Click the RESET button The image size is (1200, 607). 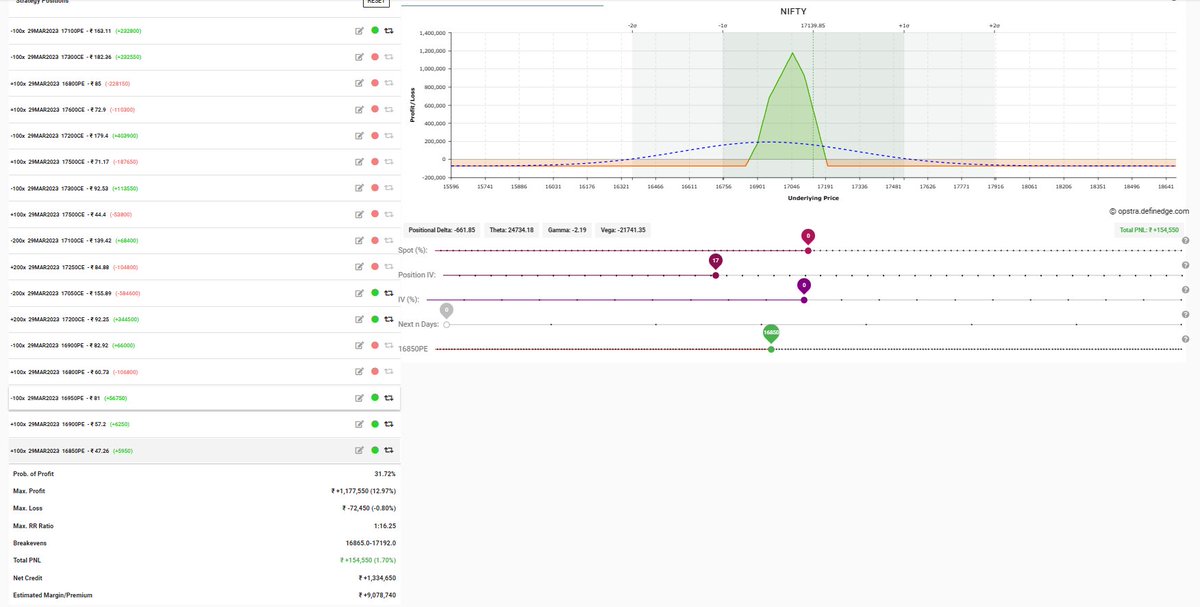(x=375, y=3)
